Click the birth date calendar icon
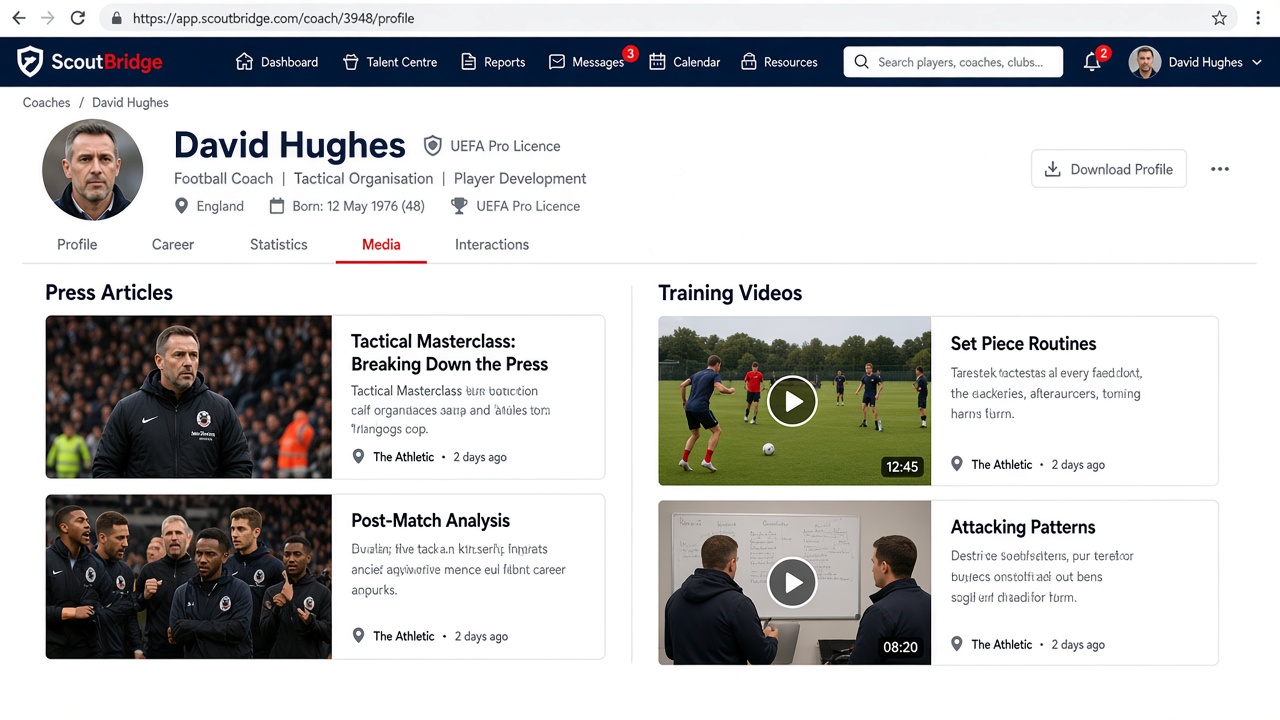 click(x=277, y=206)
